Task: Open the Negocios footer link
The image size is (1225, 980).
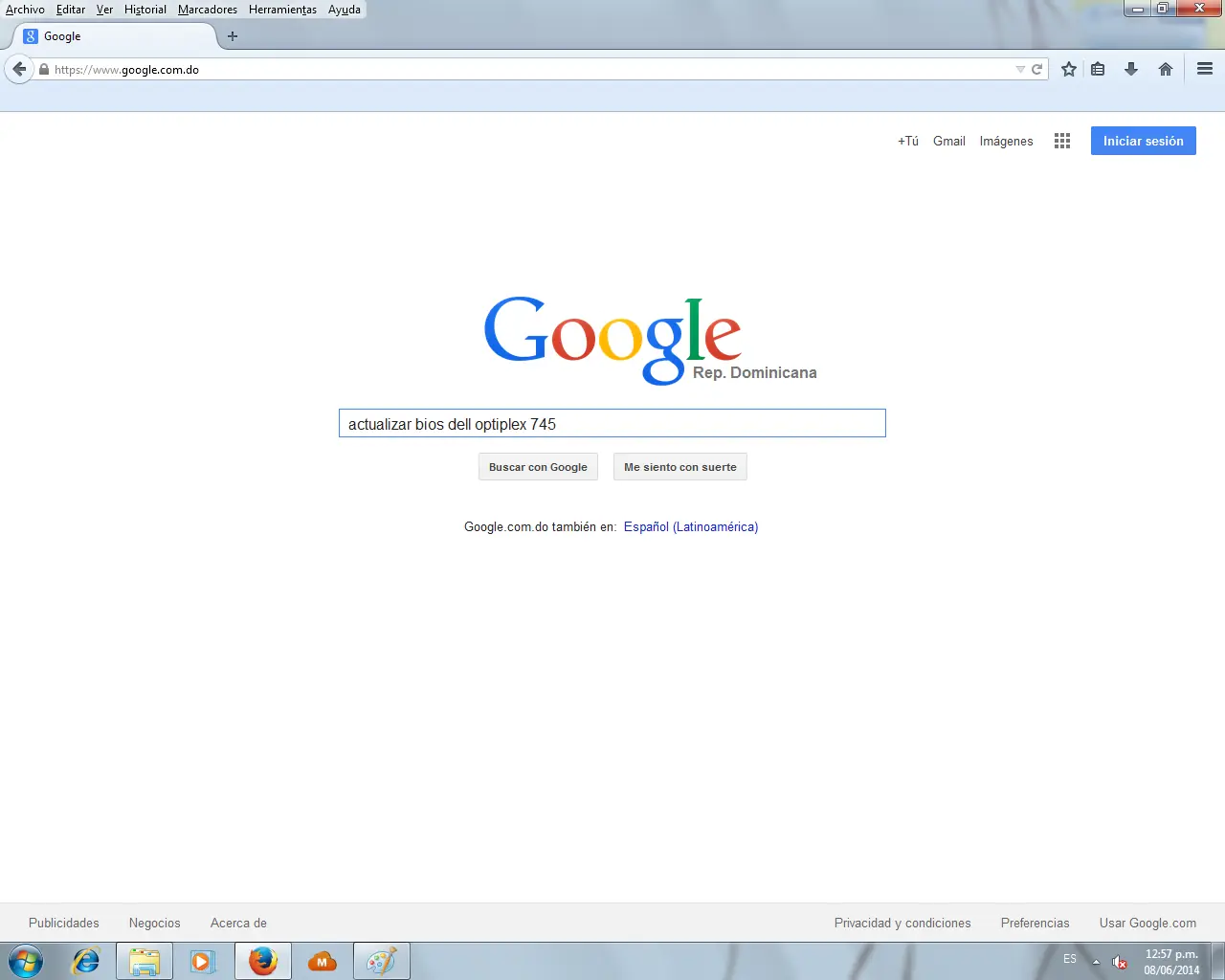Action: (155, 923)
